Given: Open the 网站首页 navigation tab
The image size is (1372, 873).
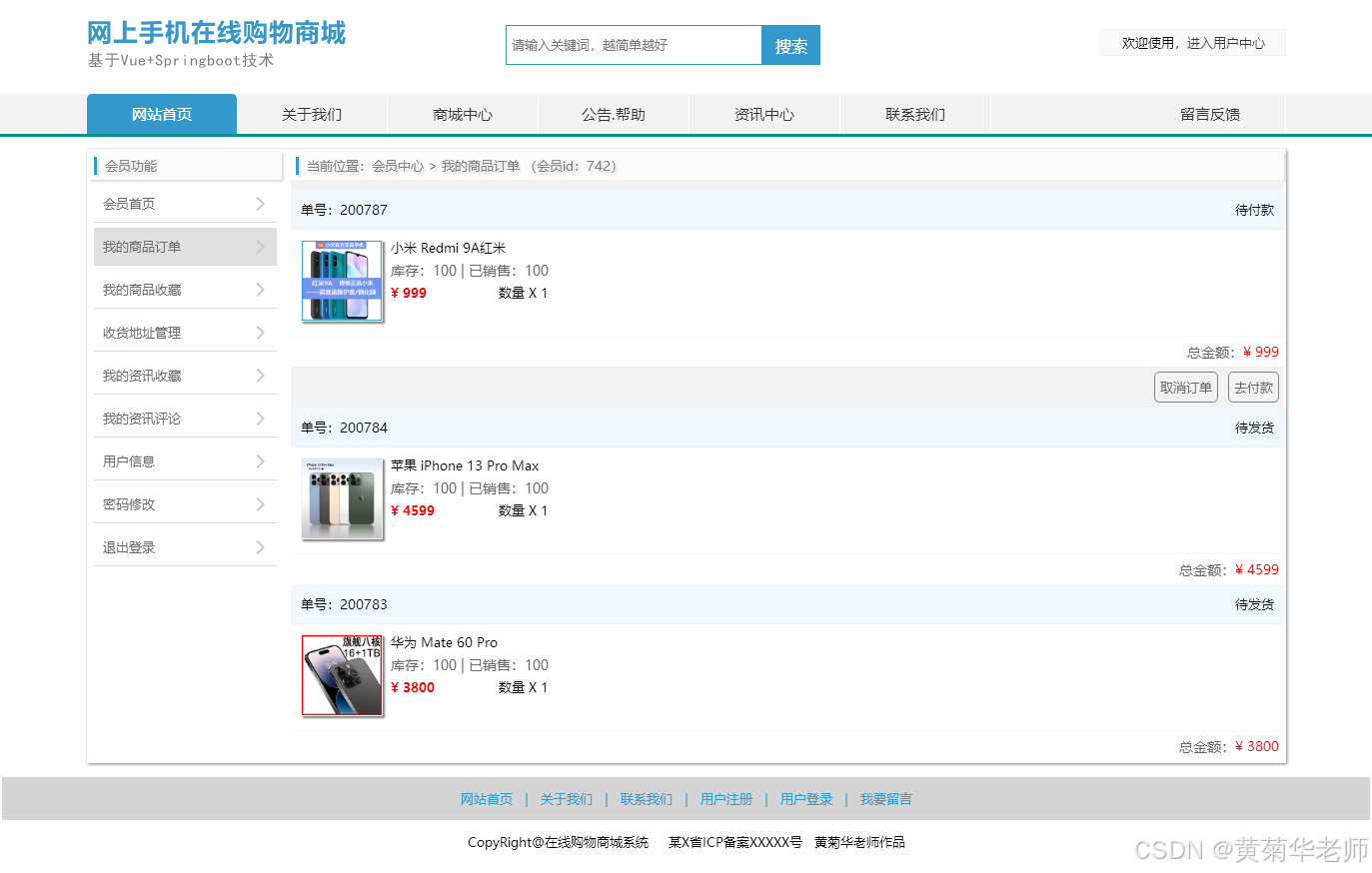Looking at the screenshot, I should click(x=162, y=114).
